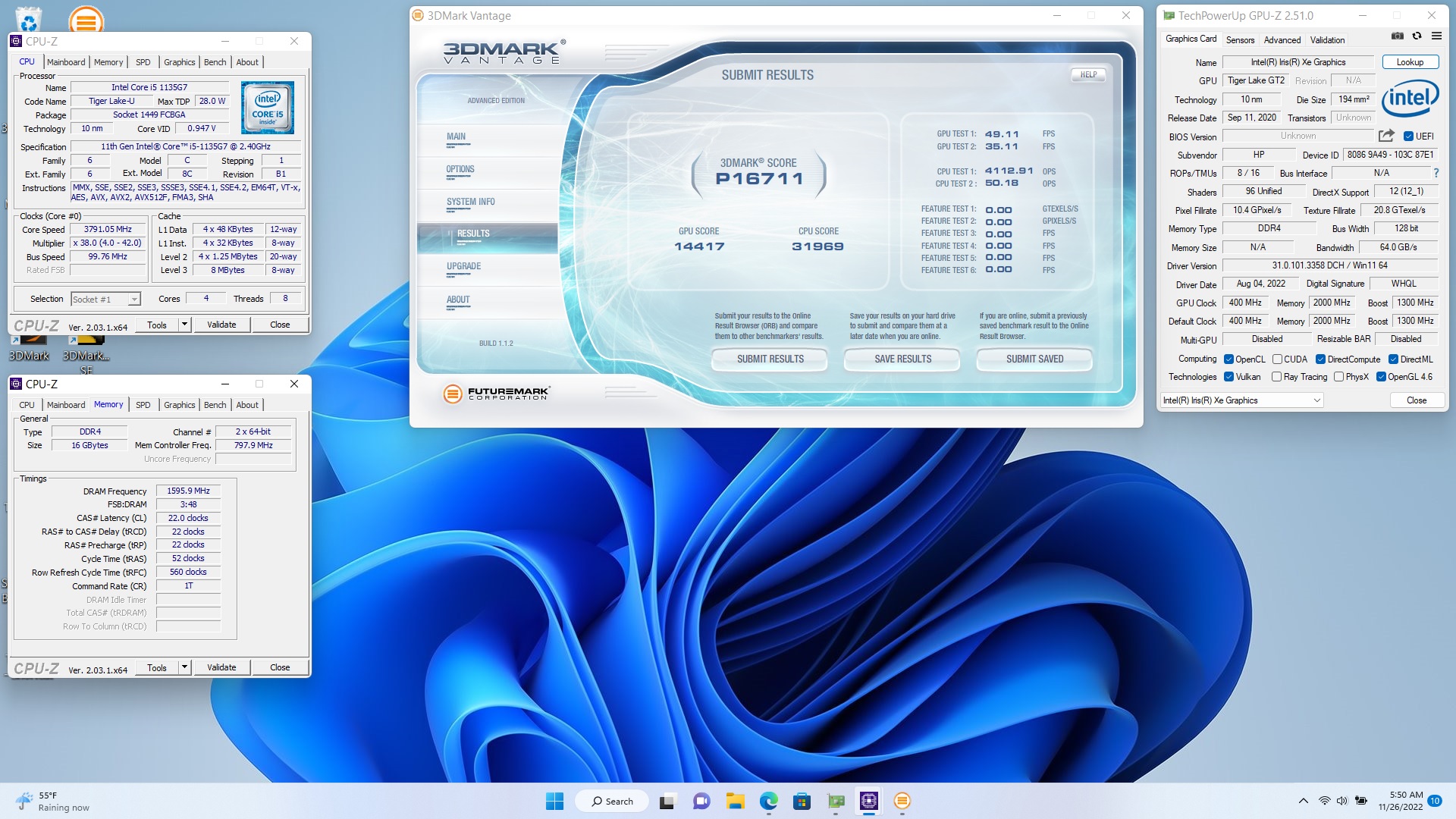This screenshot has width=1456, height=819.
Task: Open the Socket #1 selection dropdown
Action: [105, 300]
